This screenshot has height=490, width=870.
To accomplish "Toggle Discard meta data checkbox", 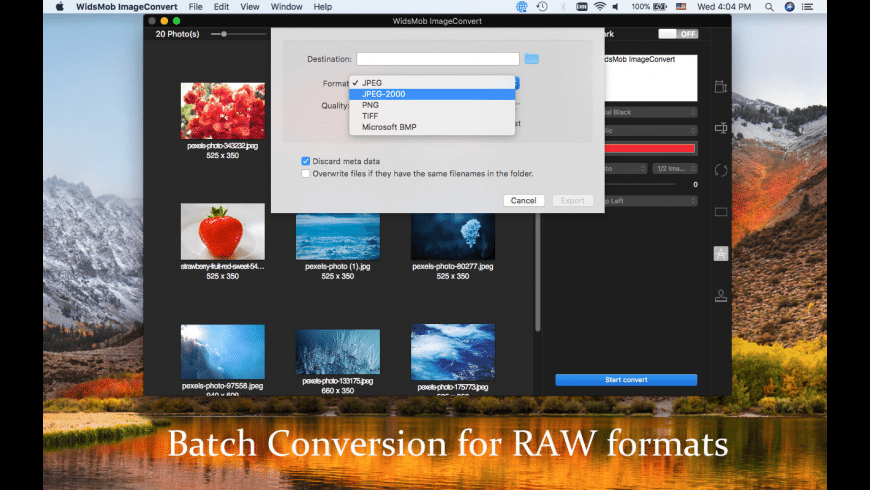I will (x=306, y=161).
